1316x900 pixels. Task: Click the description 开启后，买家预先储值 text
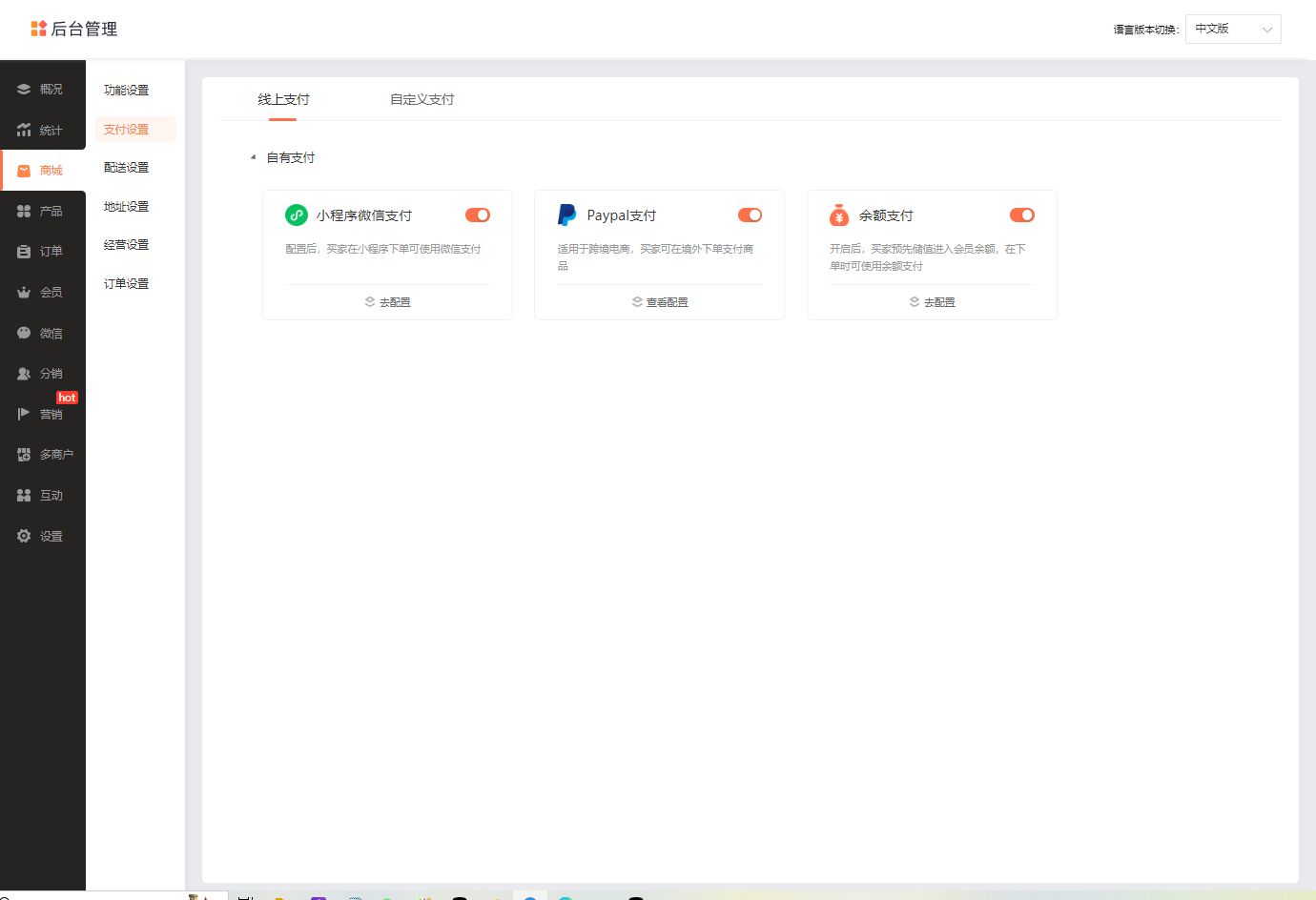(x=928, y=257)
